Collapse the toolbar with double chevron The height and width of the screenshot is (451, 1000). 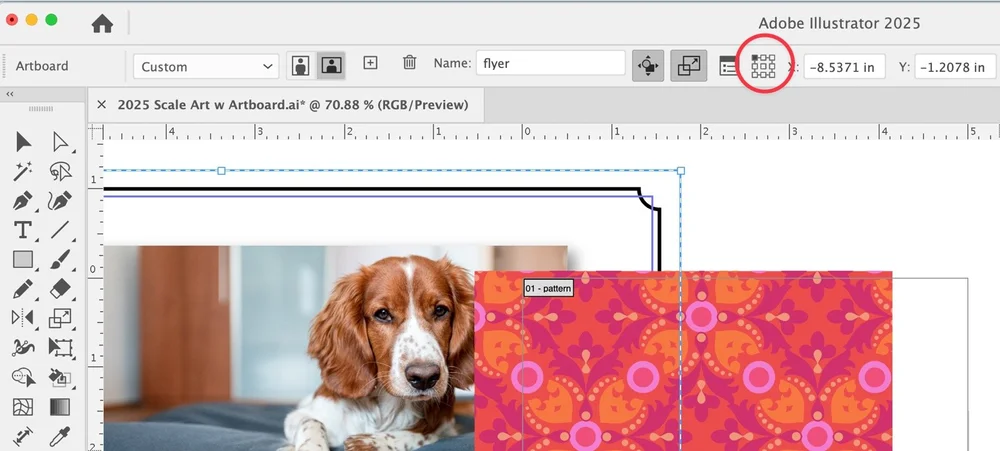tap(10, 94)
